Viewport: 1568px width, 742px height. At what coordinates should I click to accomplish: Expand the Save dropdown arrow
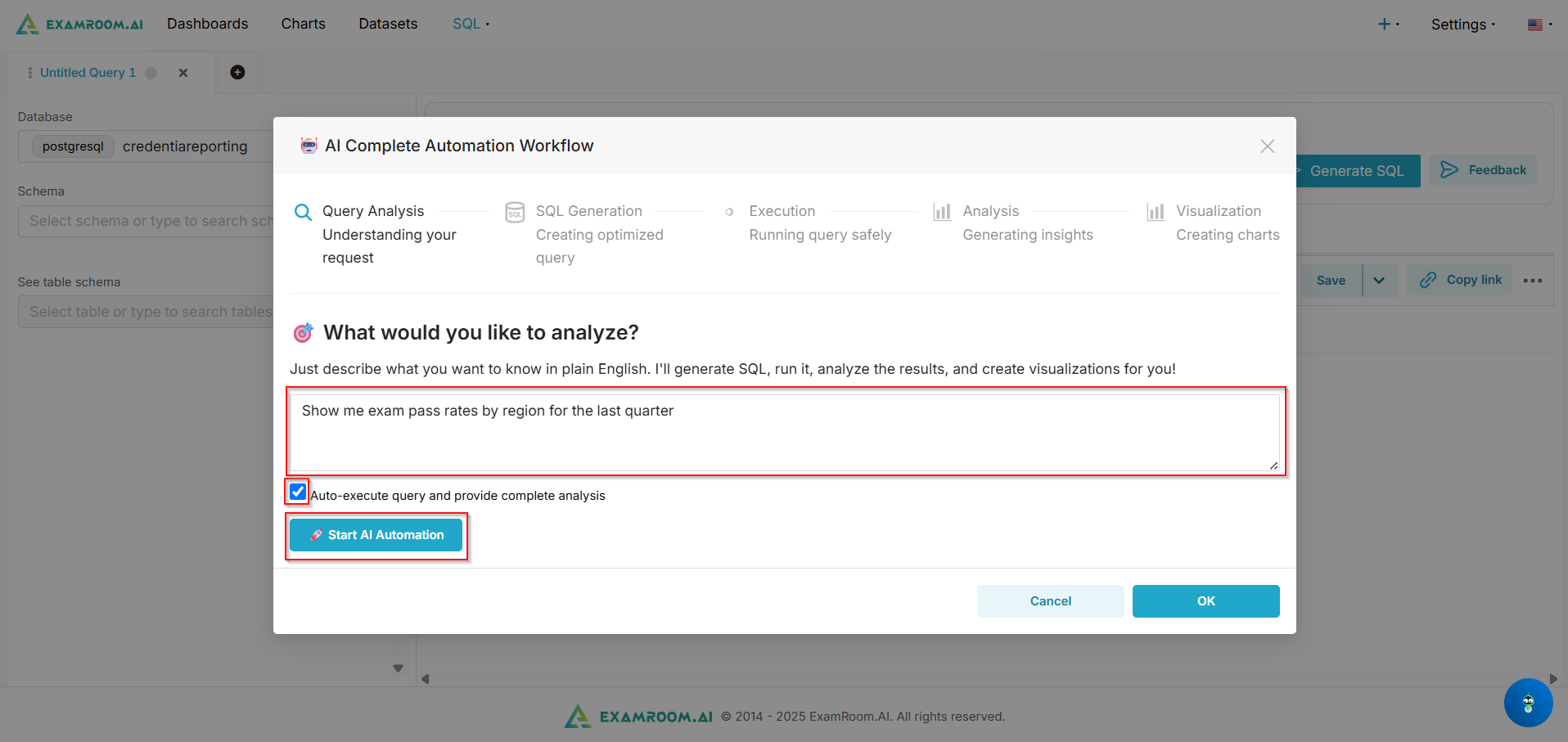pyautogui.click(x=1379, y=281)
